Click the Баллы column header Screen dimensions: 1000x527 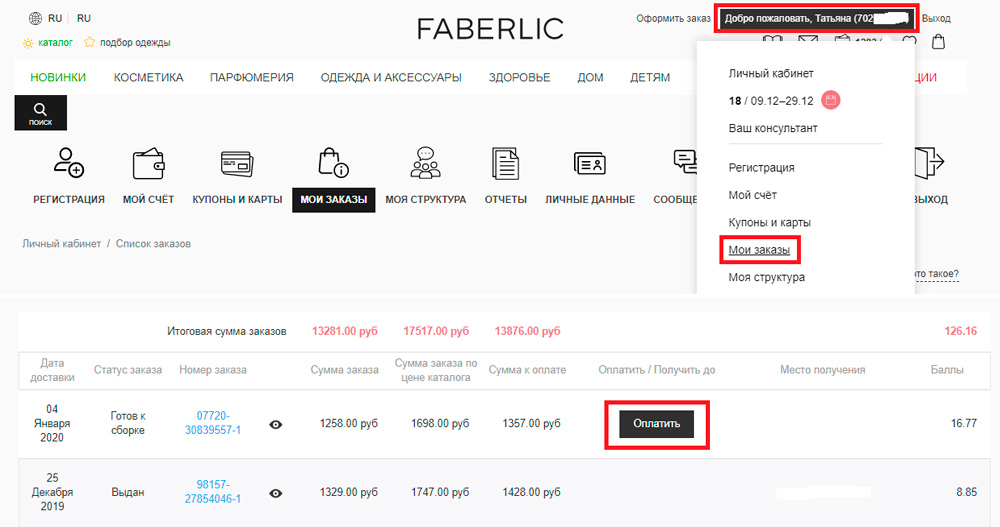pyautogui.click(x=947, y=370)
